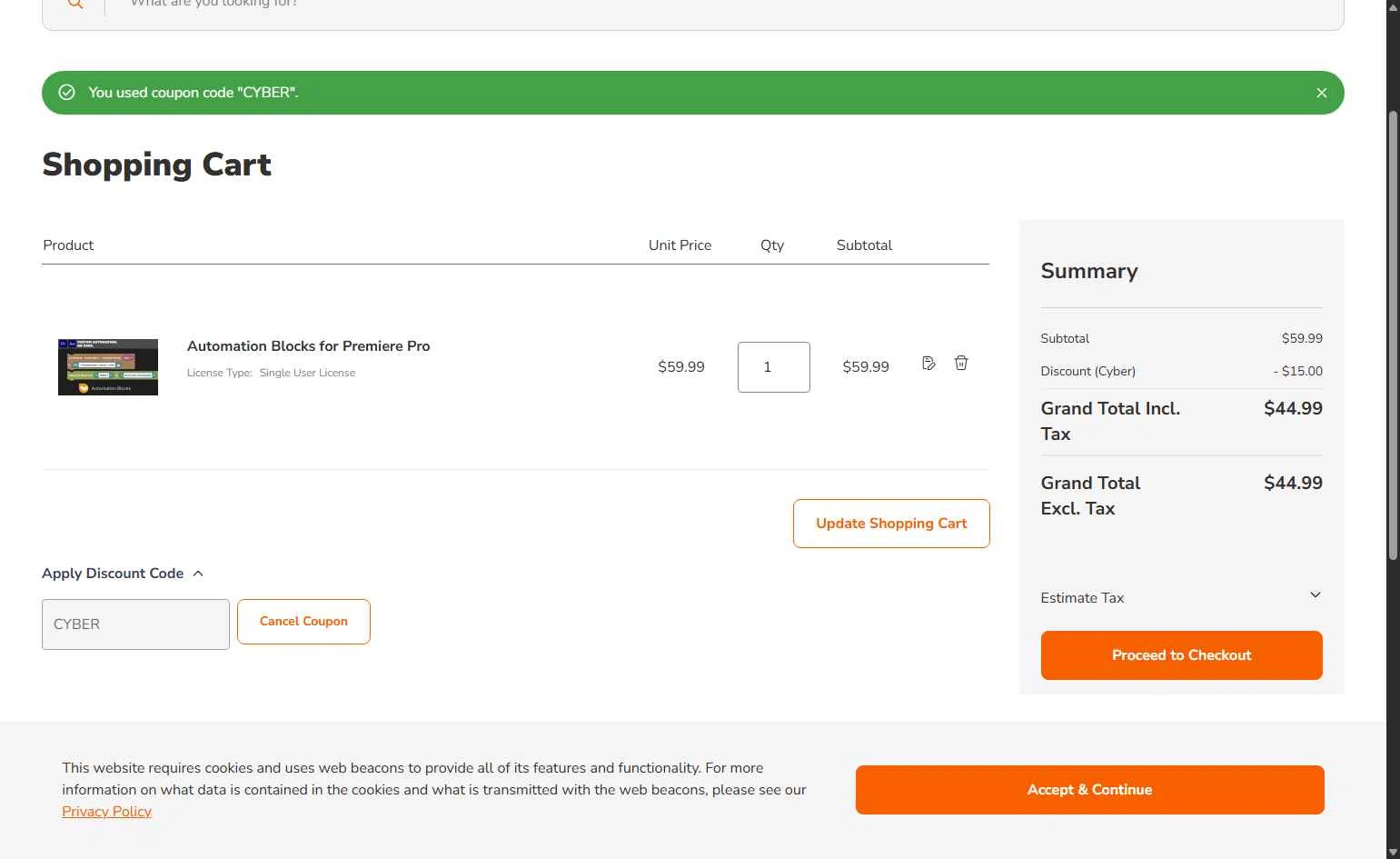Click the '- $15.00' discount amount

[x=1297, y=371]
